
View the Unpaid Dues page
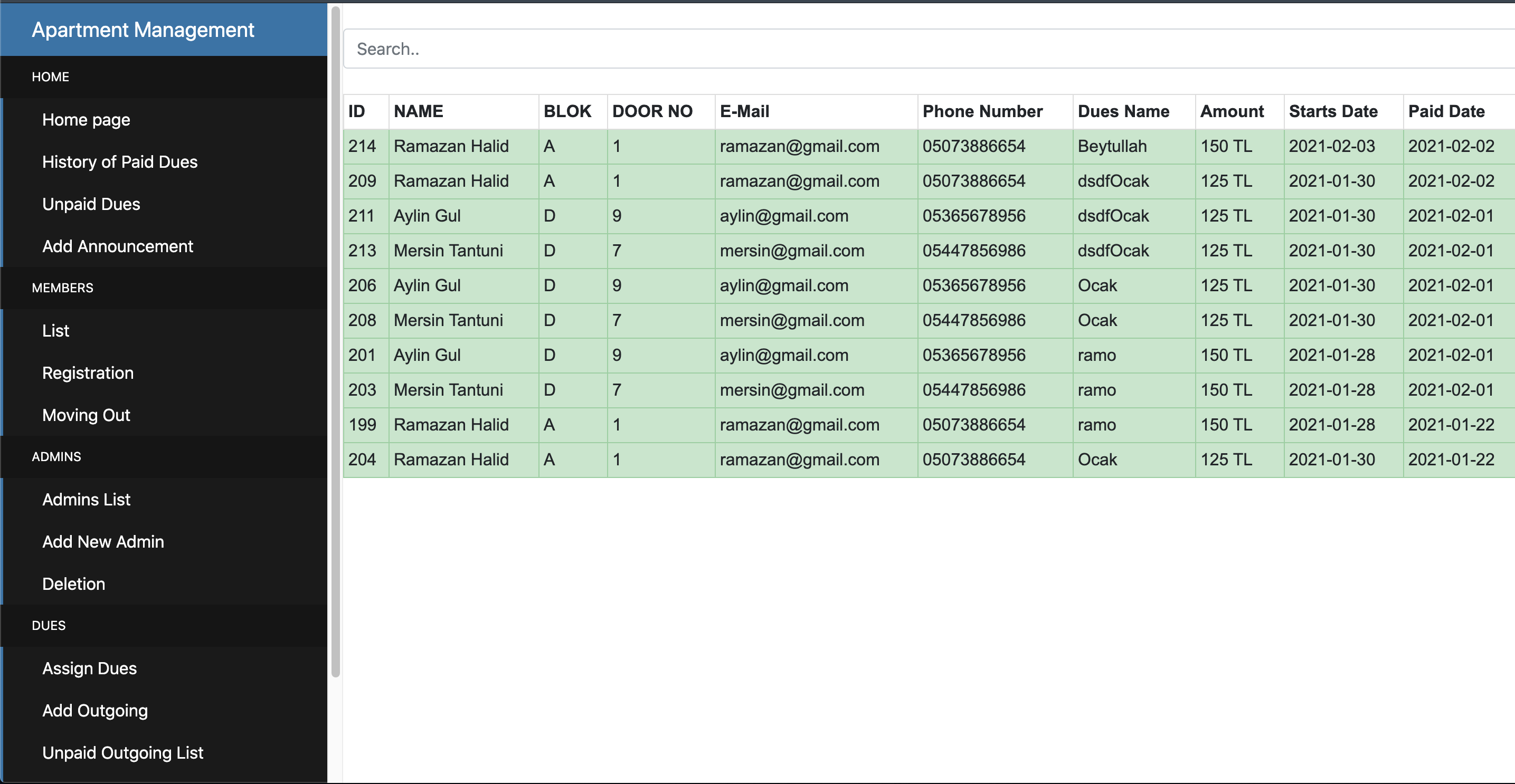[91, 204]
